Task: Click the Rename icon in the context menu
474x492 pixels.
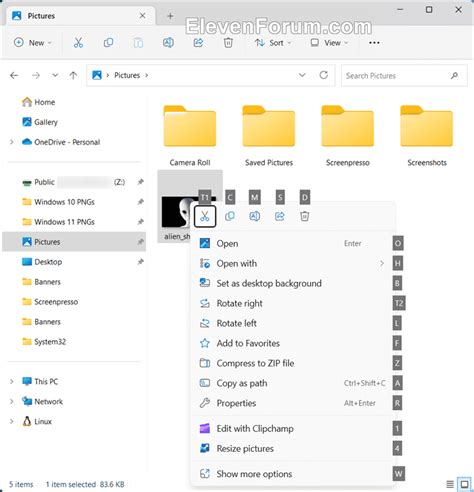Action: coord(255,216)
